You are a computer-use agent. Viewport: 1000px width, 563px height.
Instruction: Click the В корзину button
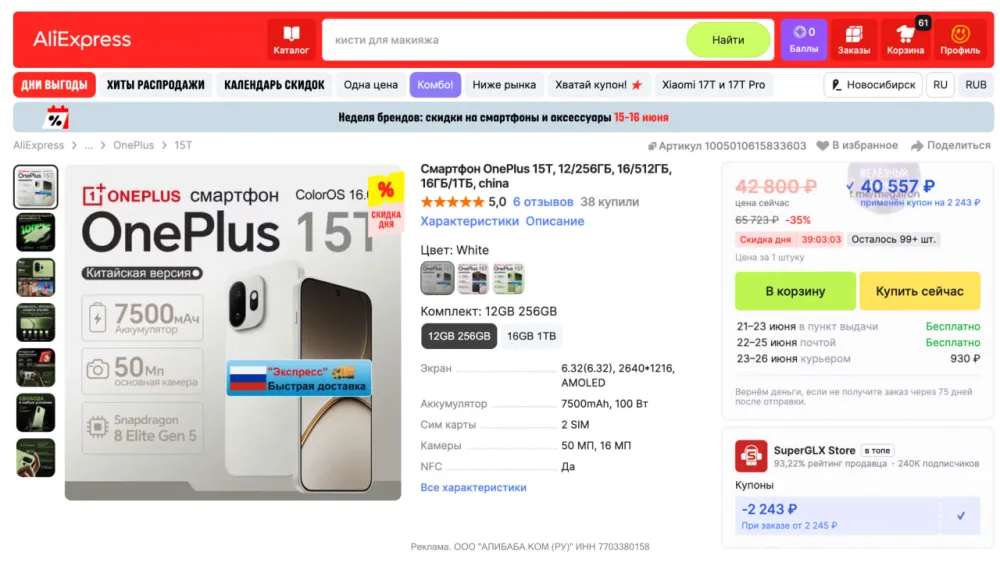tap(795, 291)
